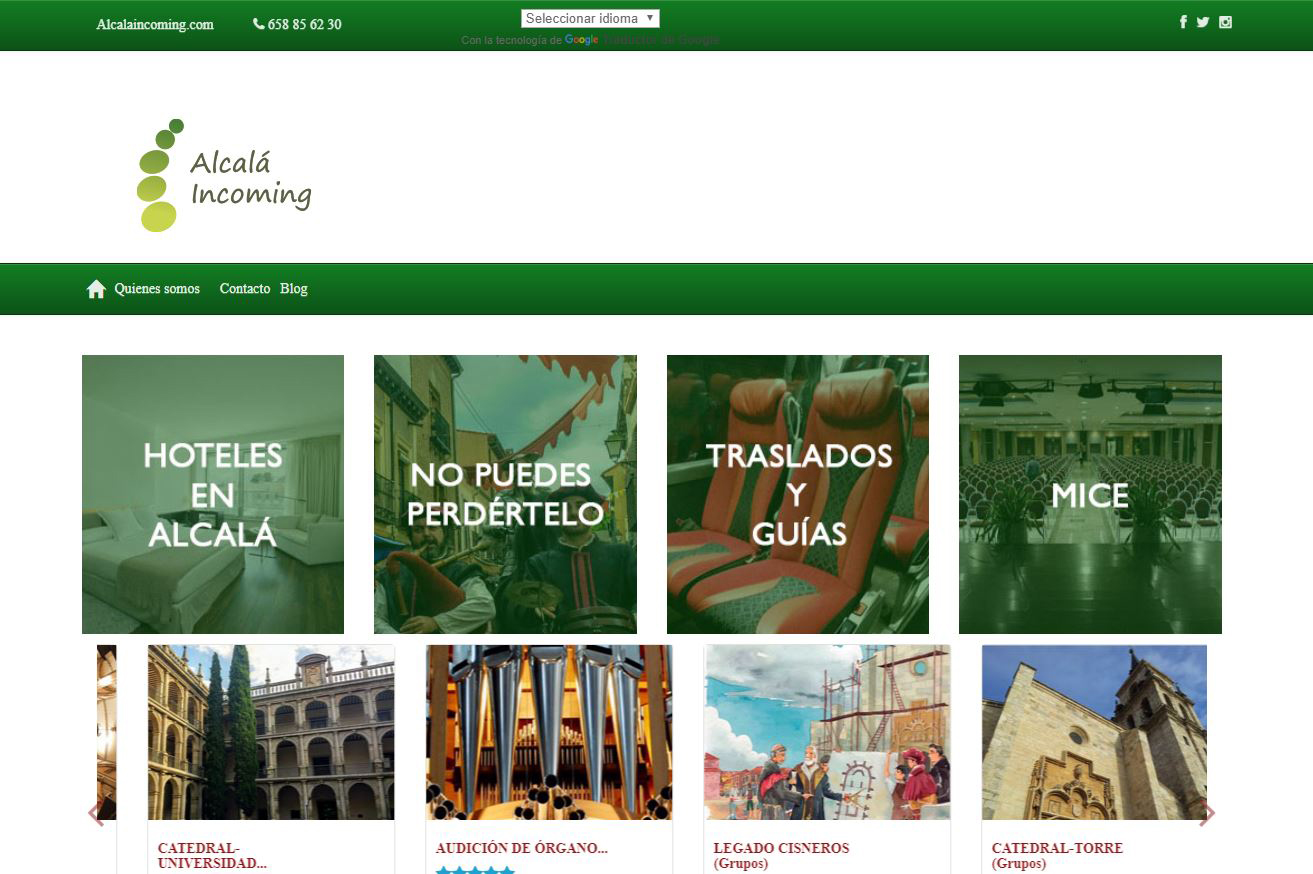The height and width of the screenshot is (874, 1313).
Task: Click the left carousel arrow
Action: pos(97,814)
